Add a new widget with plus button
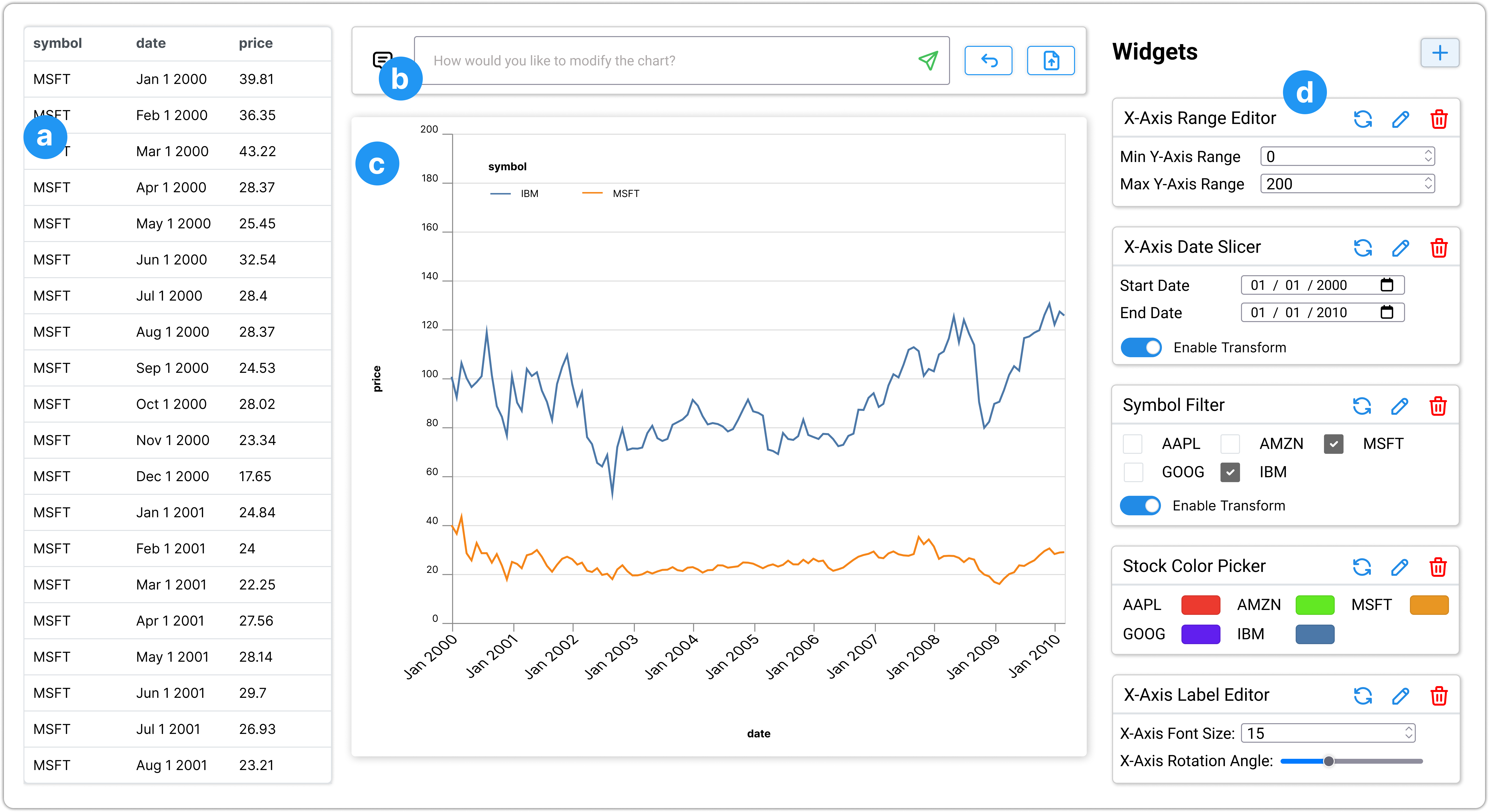The image size is (1489, 812). point(1440,53)
